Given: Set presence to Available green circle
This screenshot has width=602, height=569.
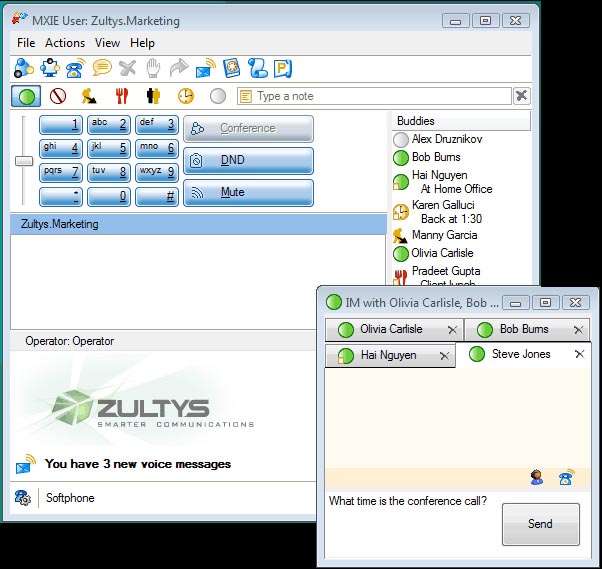Looking at the screenshot, I should [26, 96].
